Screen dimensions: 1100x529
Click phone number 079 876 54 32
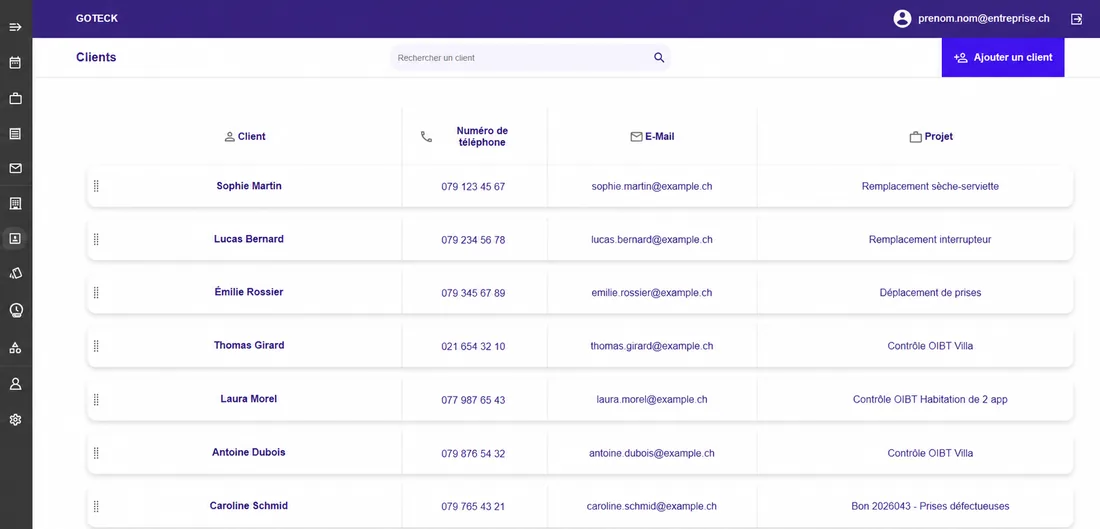(474, 454)
